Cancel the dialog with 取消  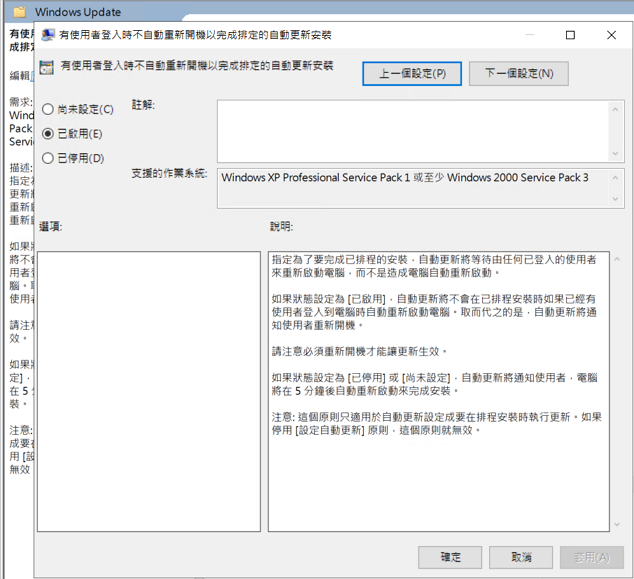(521, 557)
